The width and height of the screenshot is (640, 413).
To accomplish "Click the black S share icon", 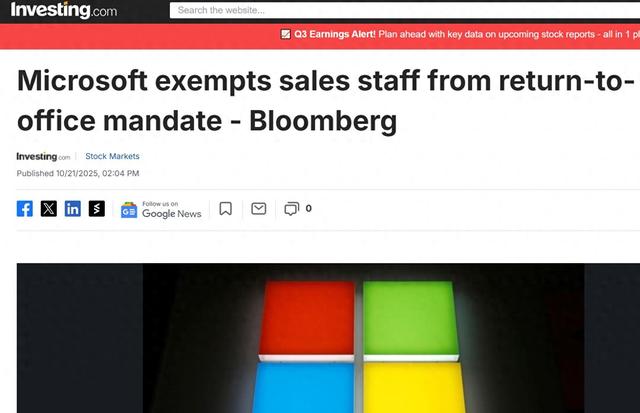I will tap(97, 209).
